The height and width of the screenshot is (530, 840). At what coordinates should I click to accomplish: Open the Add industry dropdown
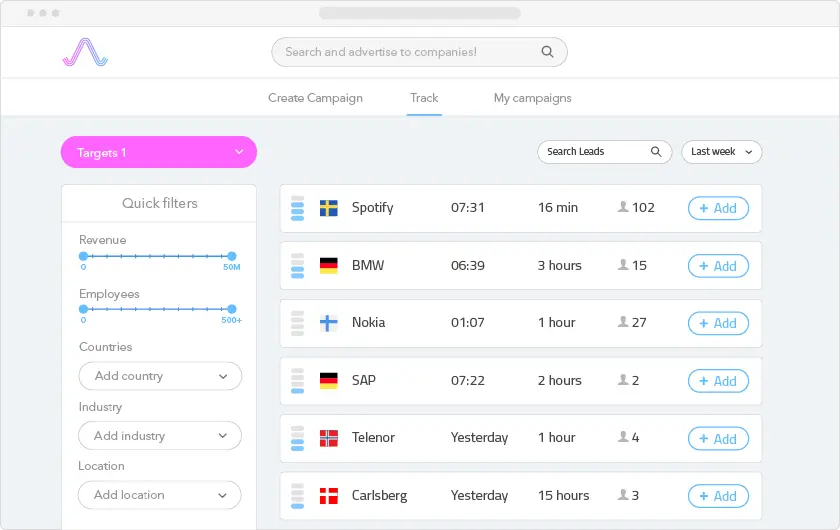coord(160,436)
